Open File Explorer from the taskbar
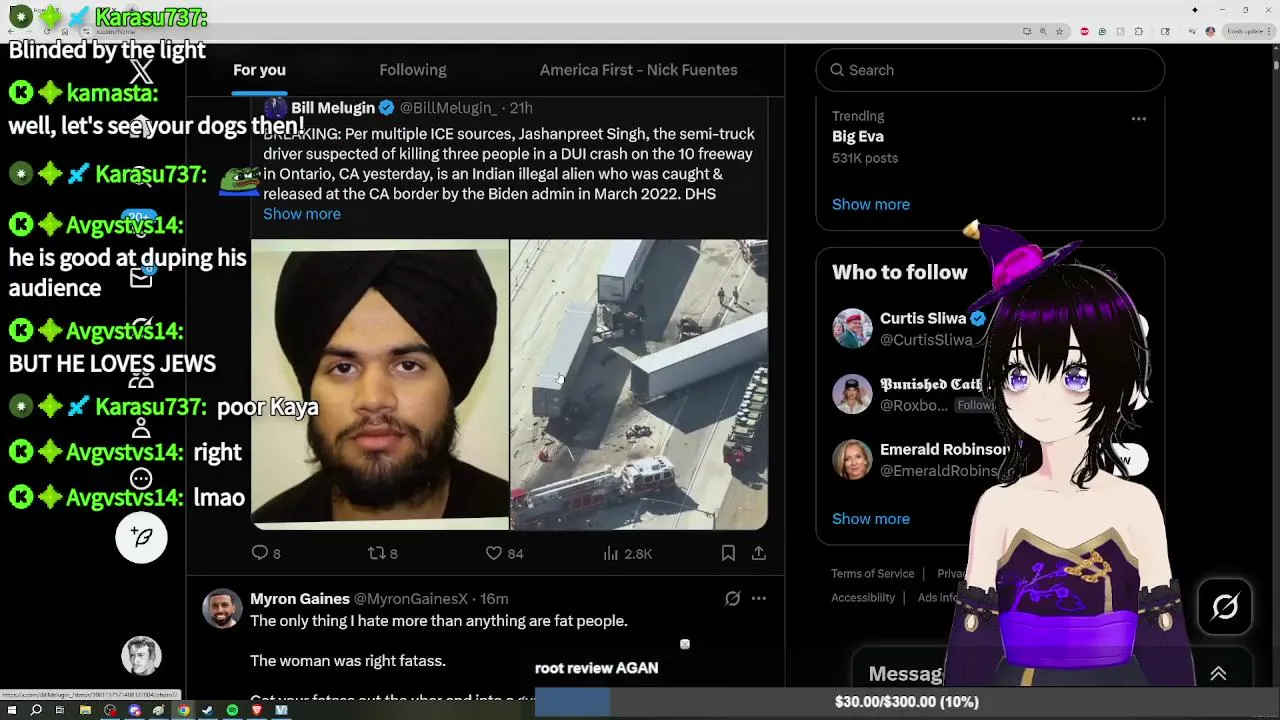The width and height of the screenshot is (1280, 720). tap(85, 710)
